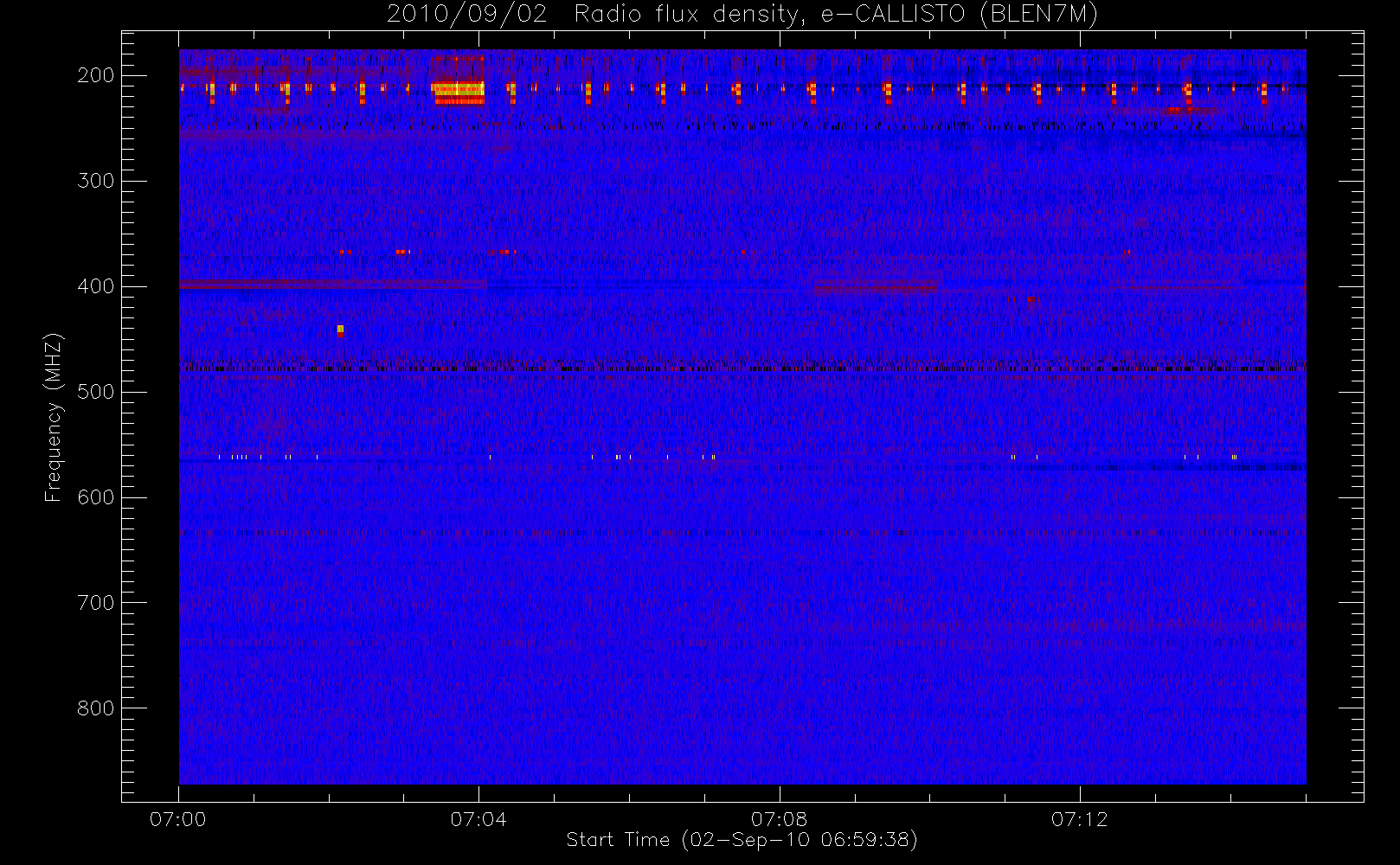Click the dark interference band near 480 MHz
Screen dimensions: 1400x865
(742, 368)
